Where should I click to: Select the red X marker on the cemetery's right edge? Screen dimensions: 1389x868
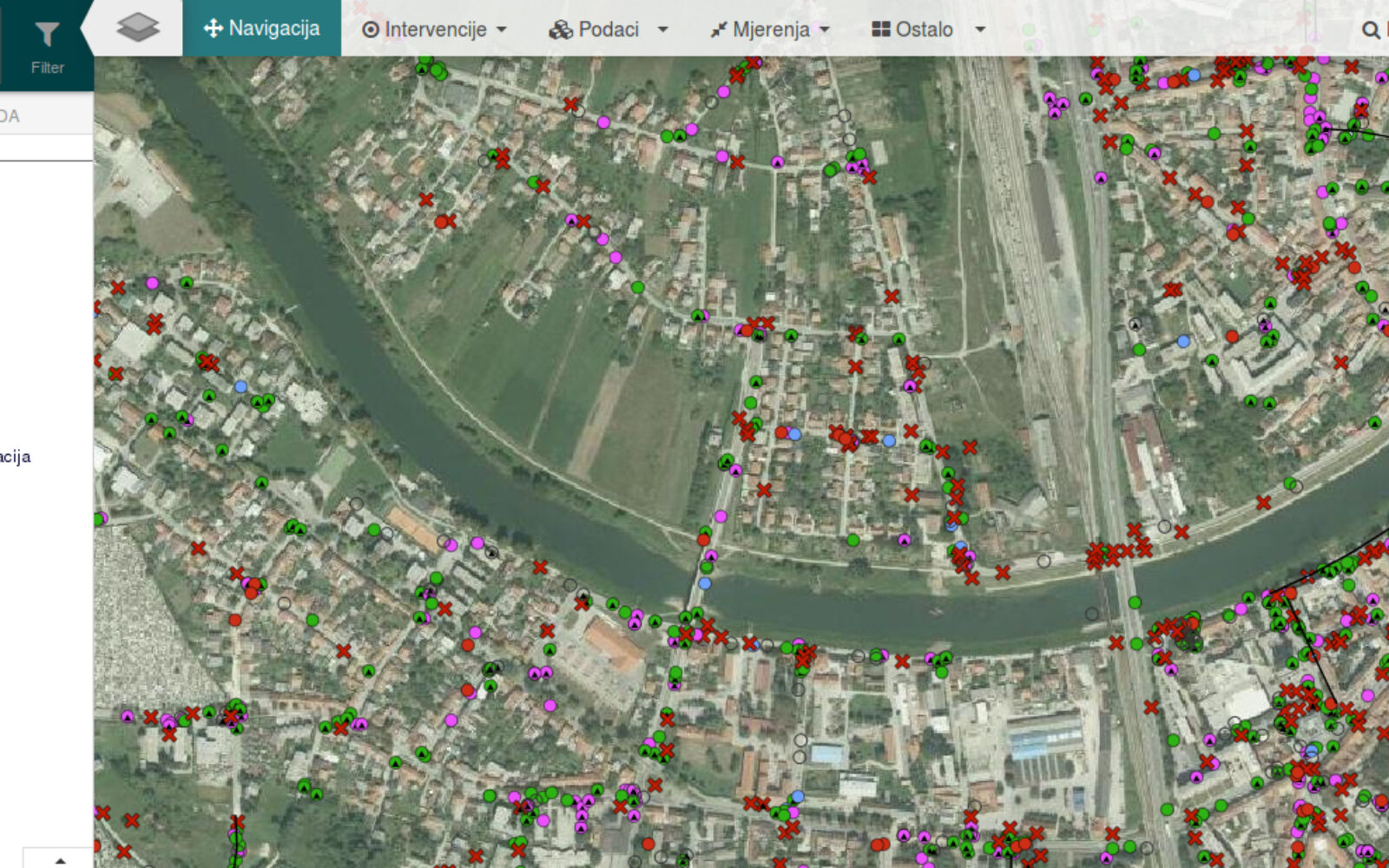point(198,549)
